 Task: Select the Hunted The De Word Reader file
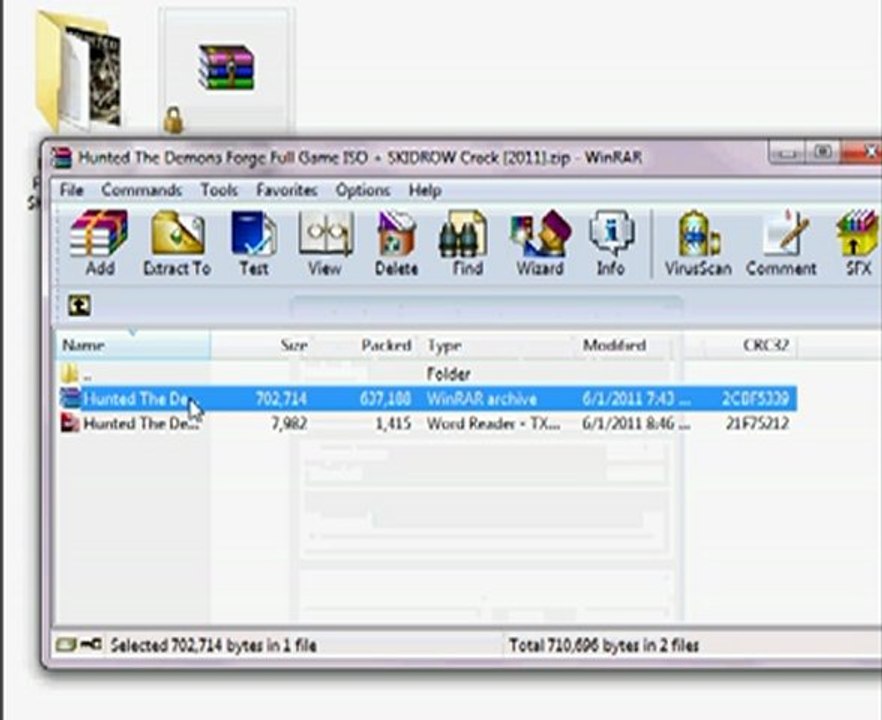pyautogui.click(x=428, y=423)
